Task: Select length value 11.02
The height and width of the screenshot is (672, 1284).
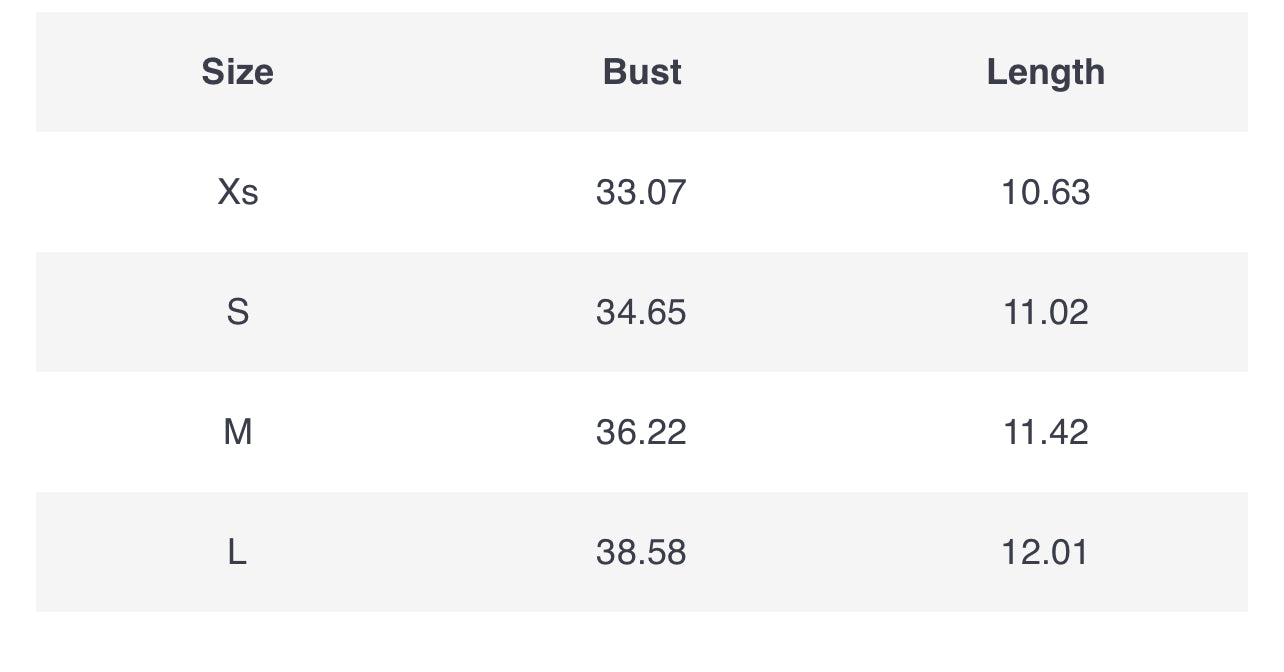Action: (x=1045, y=312)
